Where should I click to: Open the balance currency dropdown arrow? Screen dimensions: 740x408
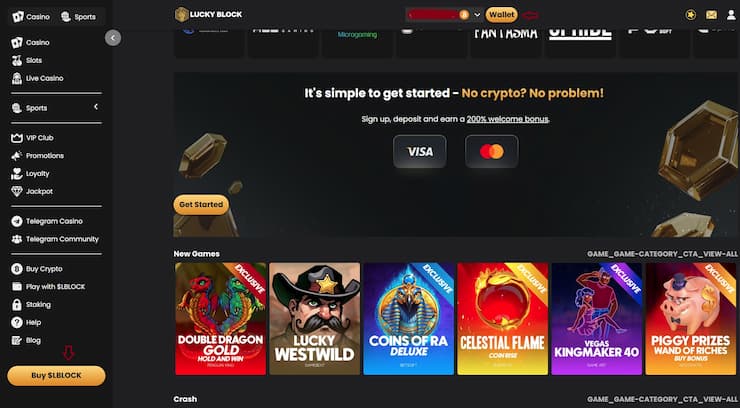pyautogui.click(x=477, y=15)
